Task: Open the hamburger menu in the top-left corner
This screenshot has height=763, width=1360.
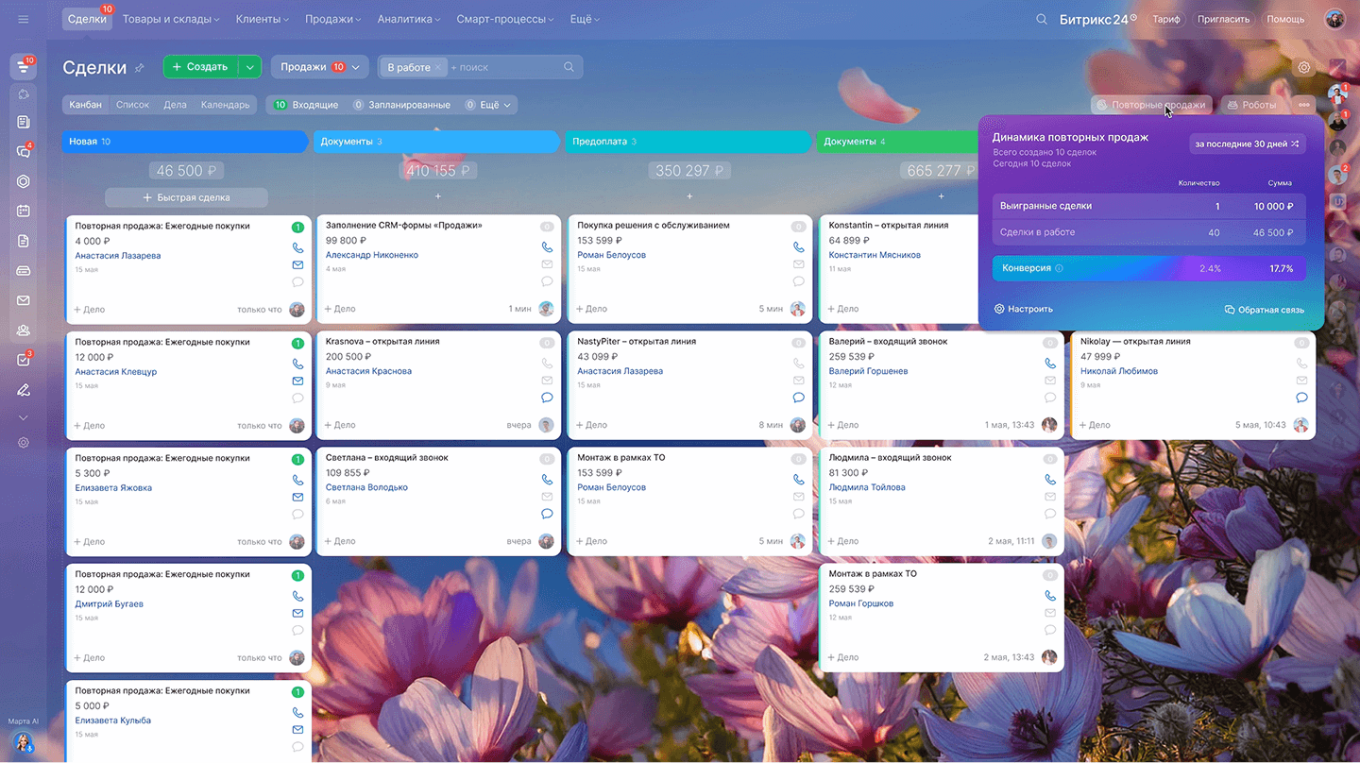Action: click(23, 19)
